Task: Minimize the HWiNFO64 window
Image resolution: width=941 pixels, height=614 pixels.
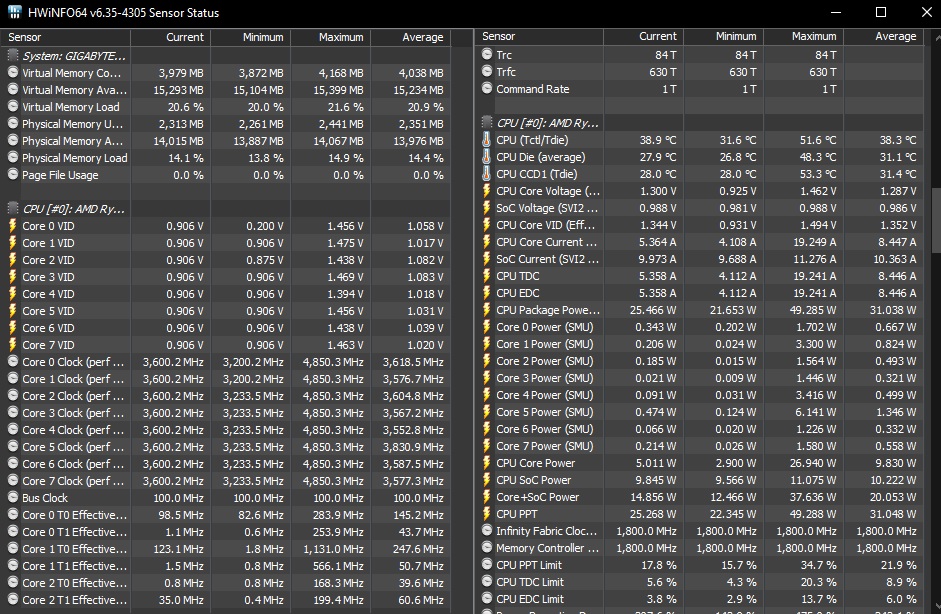Action: [x=835, y=12]
